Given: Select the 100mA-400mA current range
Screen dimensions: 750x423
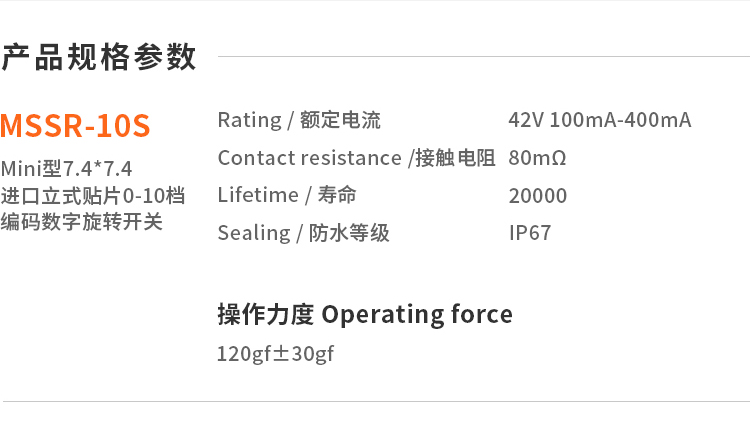Looking at the screenshot, I should pyautogui.click(x=620, y=120).
